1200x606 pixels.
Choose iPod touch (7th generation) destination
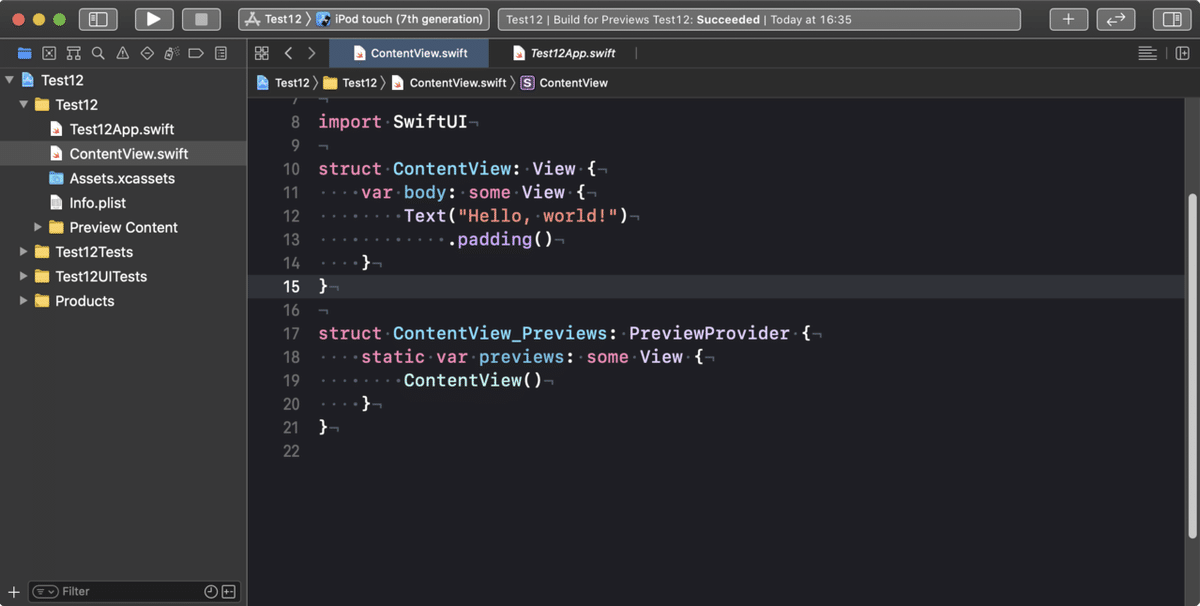[400, 19]
